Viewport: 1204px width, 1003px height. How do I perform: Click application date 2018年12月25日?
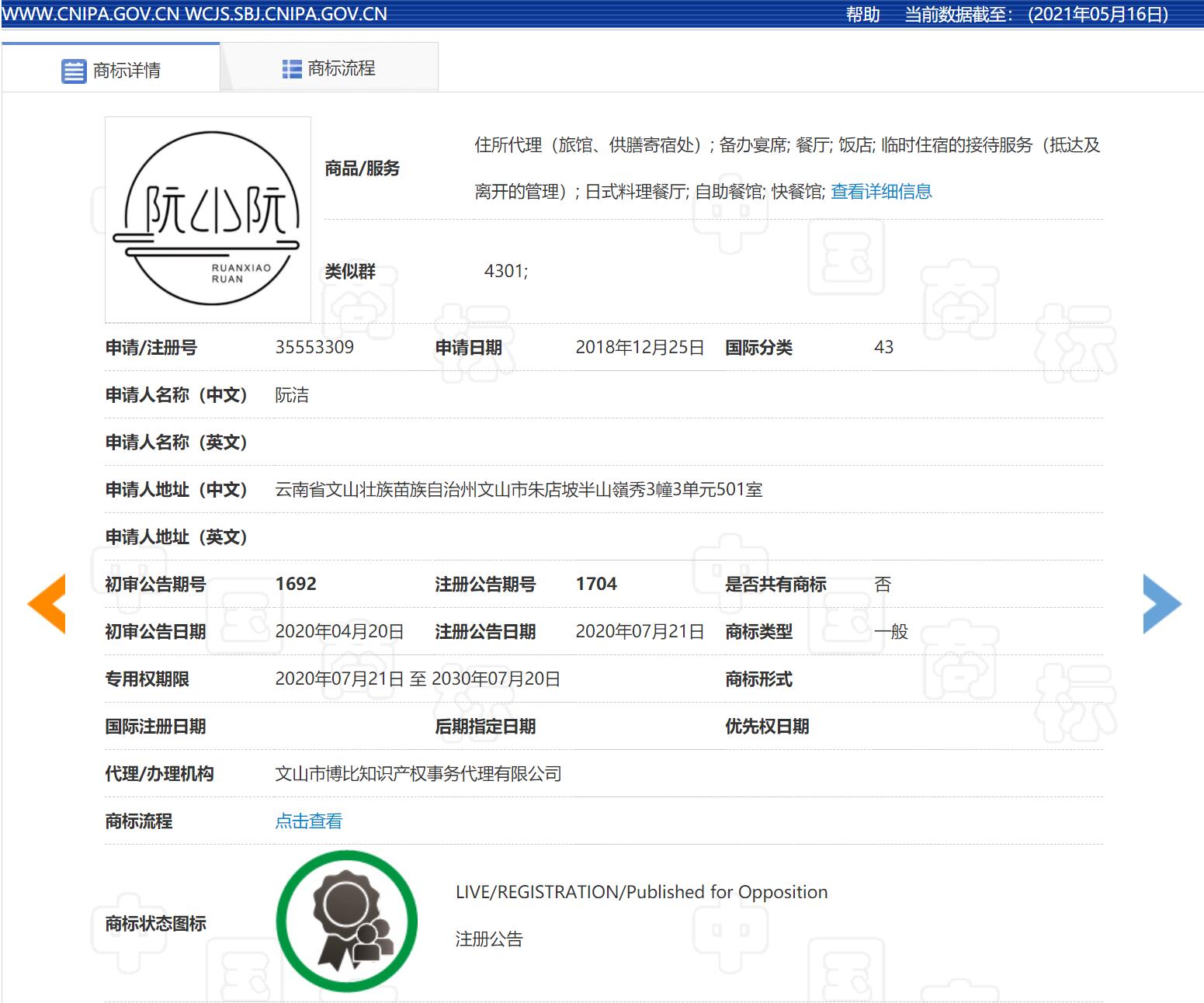640,347
